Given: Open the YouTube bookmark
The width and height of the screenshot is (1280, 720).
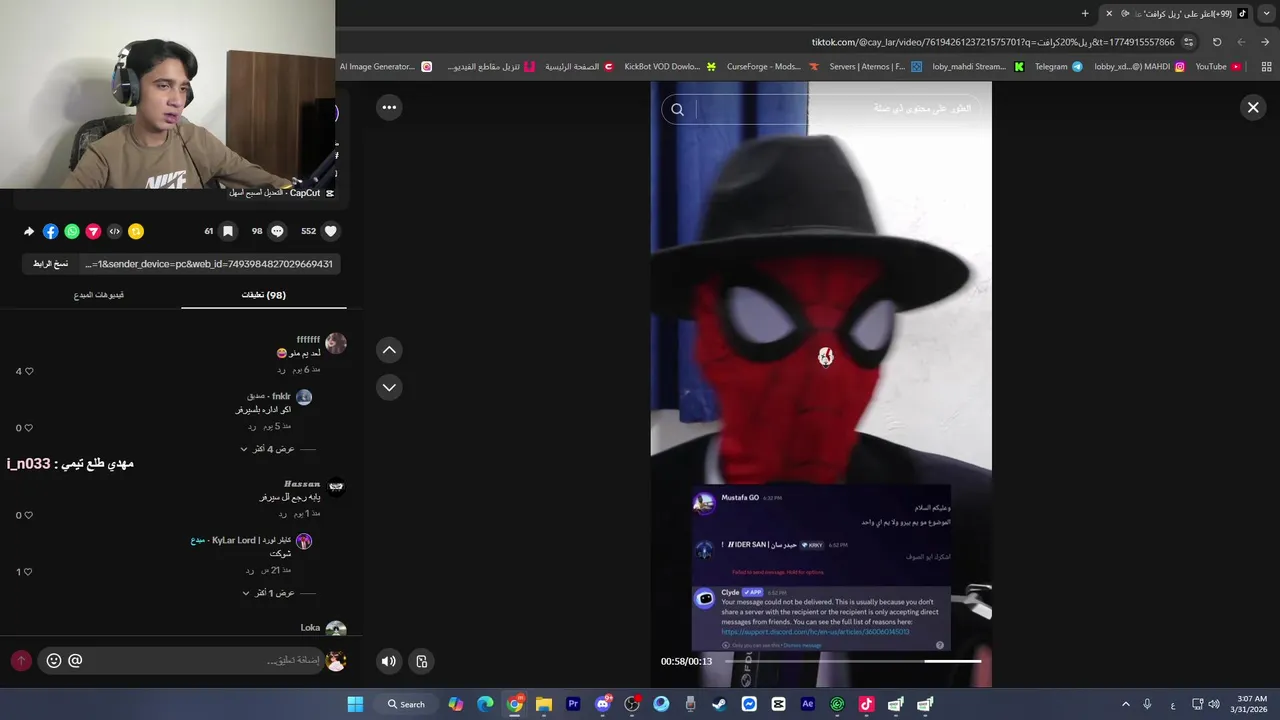Looking at the screenshot, I should click(1218, 67).
